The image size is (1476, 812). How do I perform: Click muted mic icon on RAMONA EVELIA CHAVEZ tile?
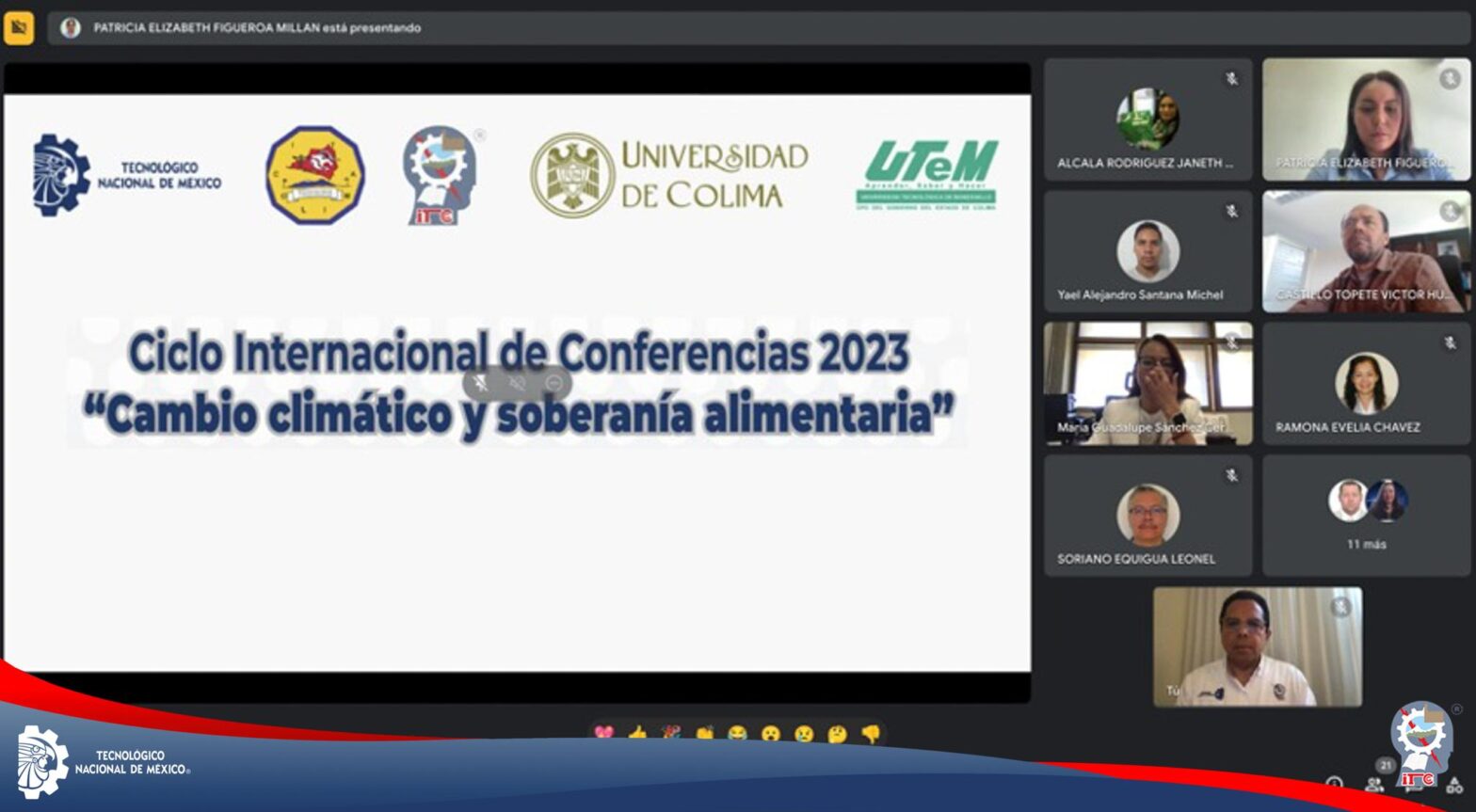click(x=1450, y=343)
